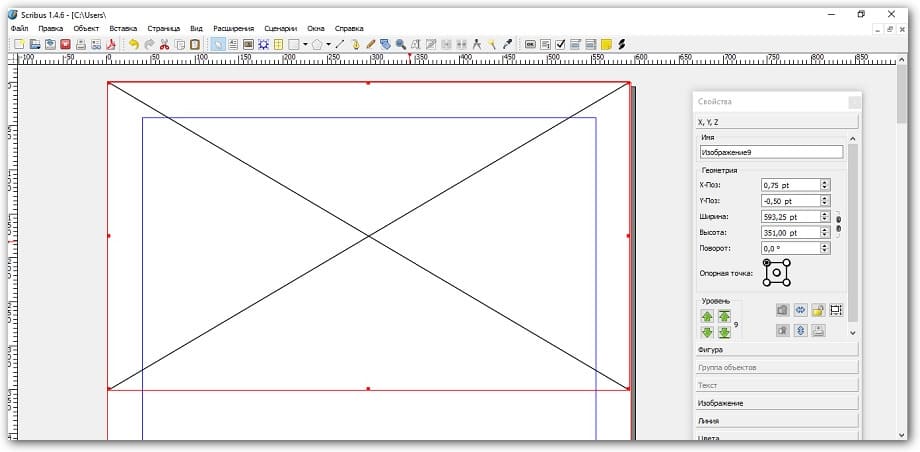Screen dimensions: 920x452
Task: Expand the Фигура section
Action: click(776, 350)
